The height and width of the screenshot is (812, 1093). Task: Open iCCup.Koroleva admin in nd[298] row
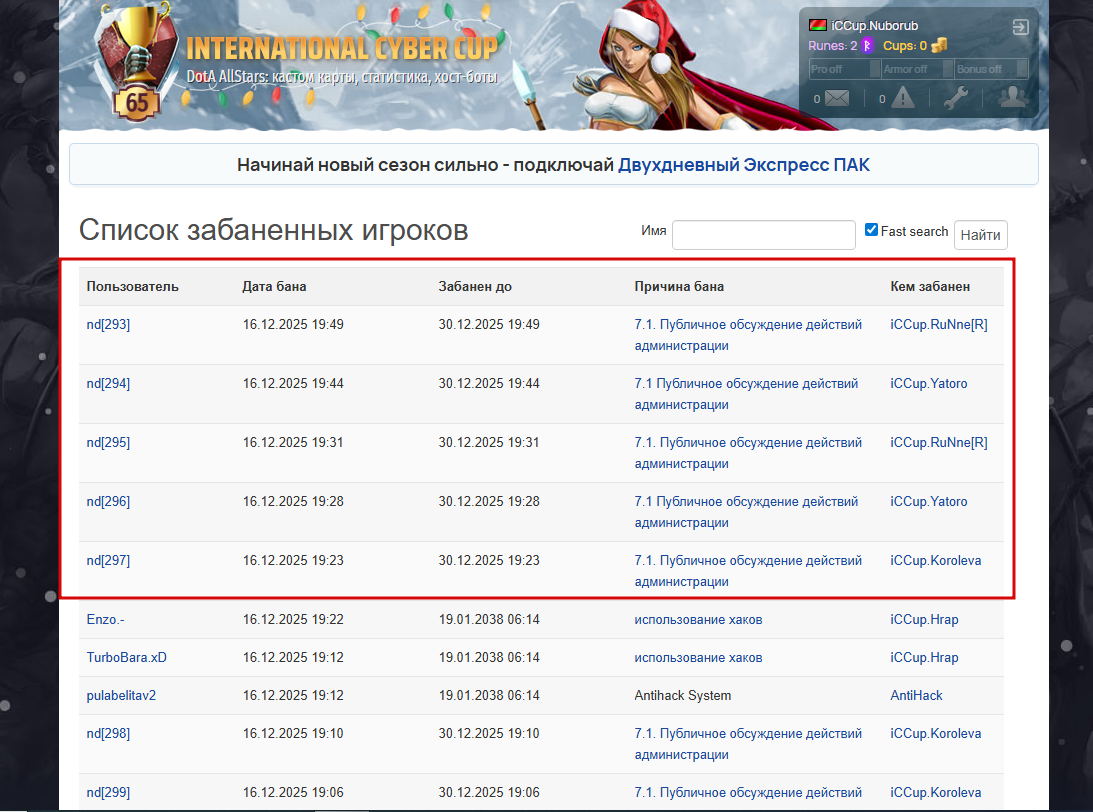(935, 734)
